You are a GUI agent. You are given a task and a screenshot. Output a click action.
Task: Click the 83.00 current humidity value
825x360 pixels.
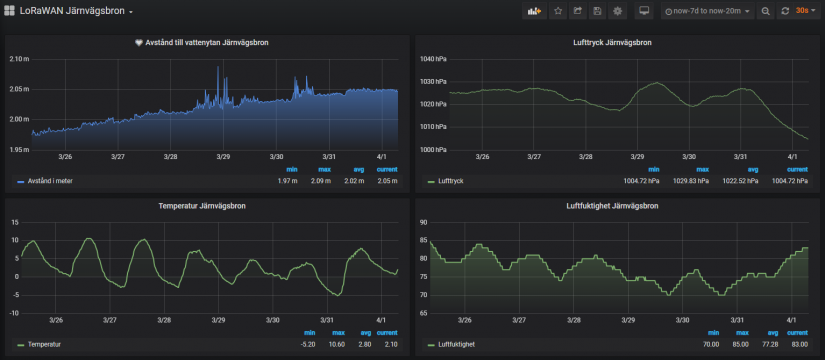point(800,345)
